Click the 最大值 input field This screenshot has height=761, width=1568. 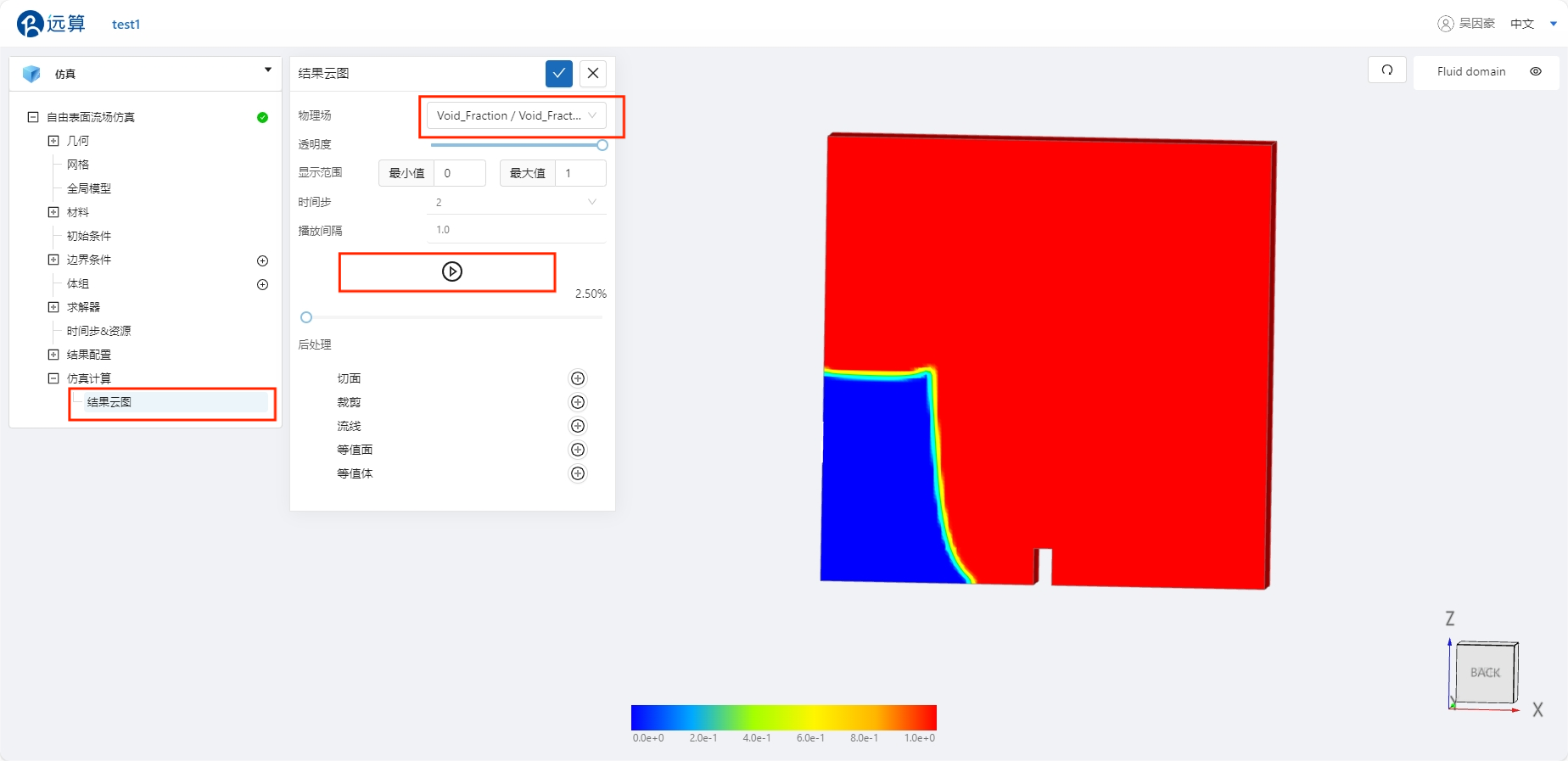[x=580, y=173]
